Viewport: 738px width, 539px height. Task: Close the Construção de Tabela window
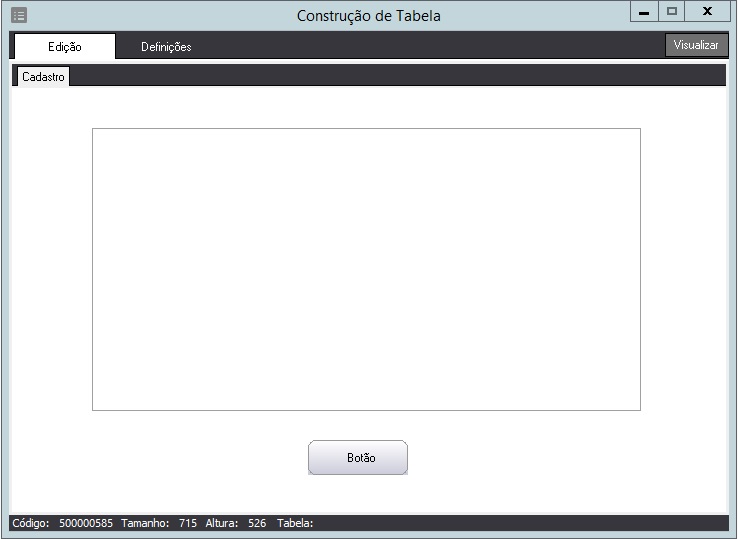[x=708, y=12]
